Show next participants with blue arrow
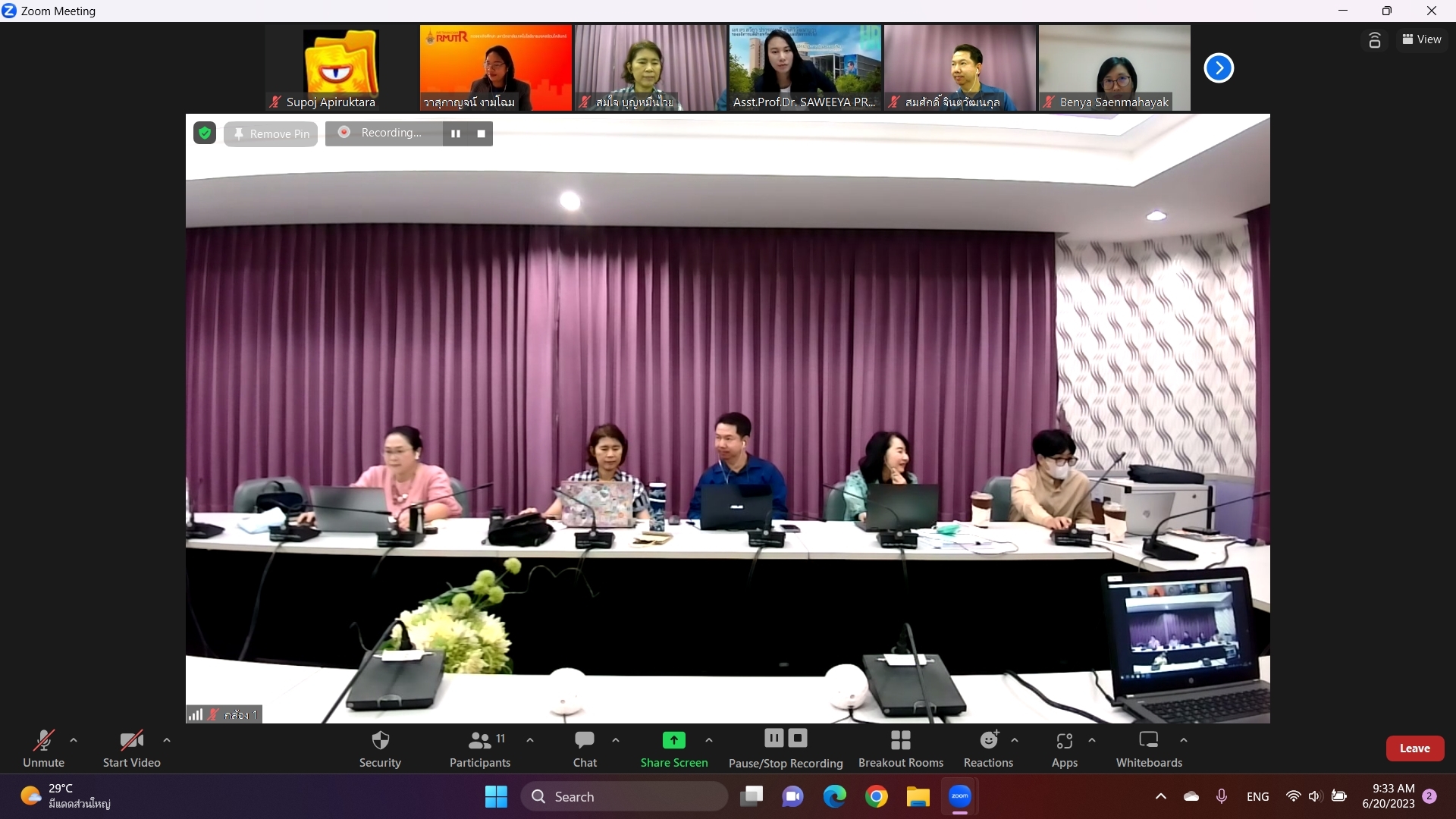This screenshot has height=819, width=1456. 1219,68
